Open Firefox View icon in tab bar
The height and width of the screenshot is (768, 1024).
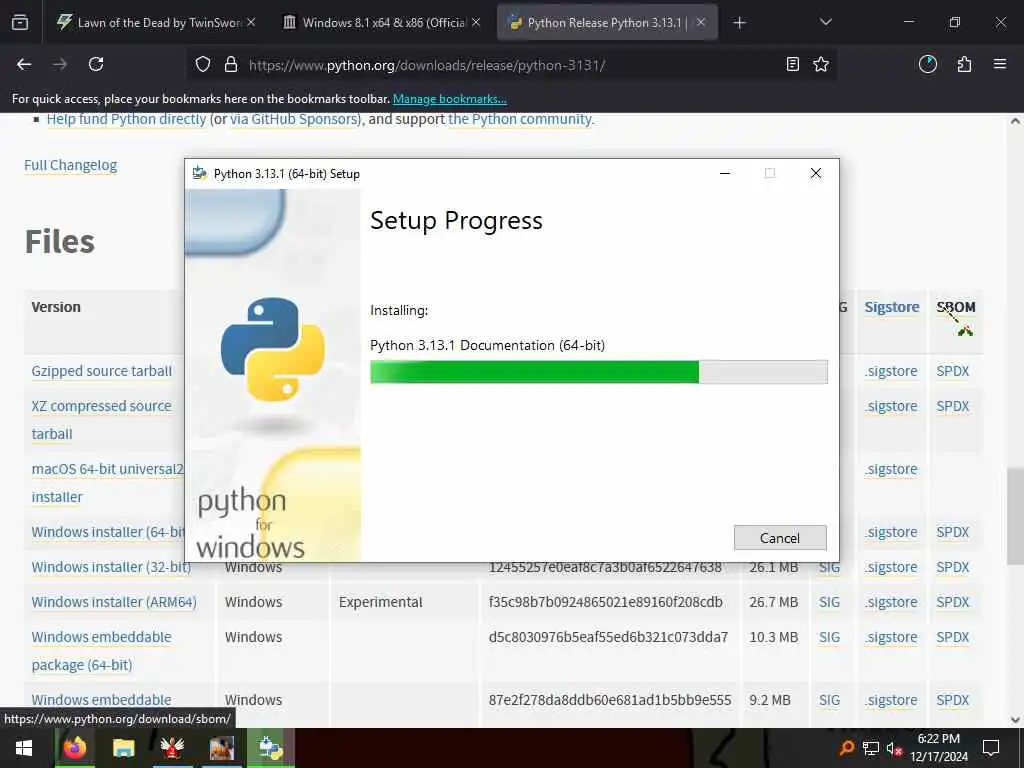coord(20,23)
